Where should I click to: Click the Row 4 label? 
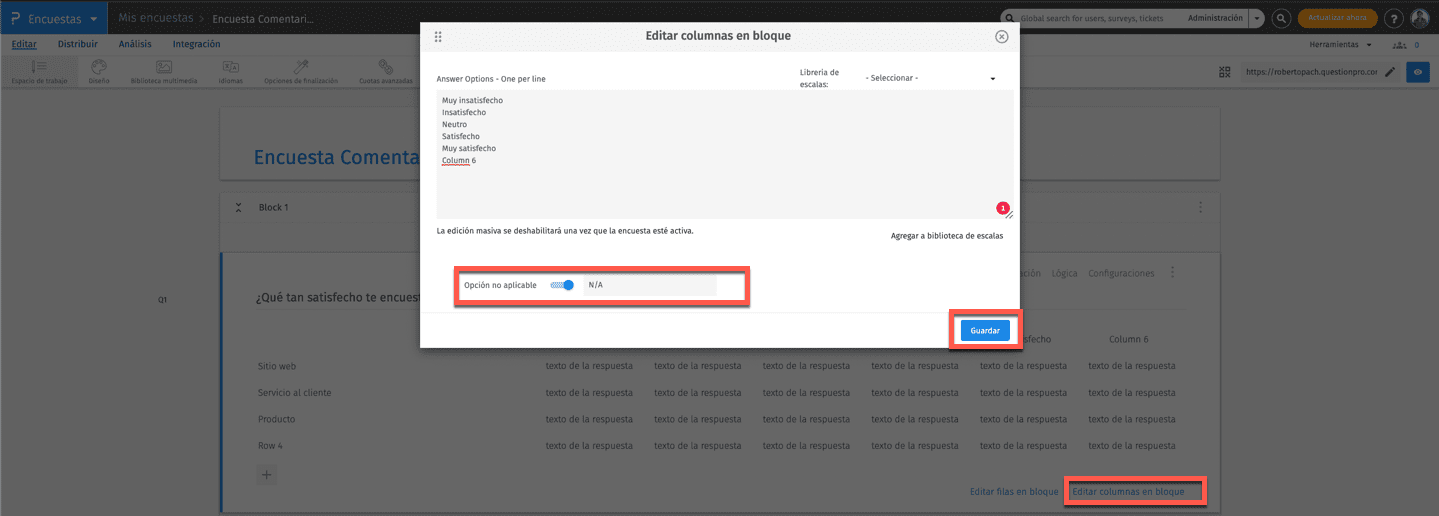(x=271, y=445)
